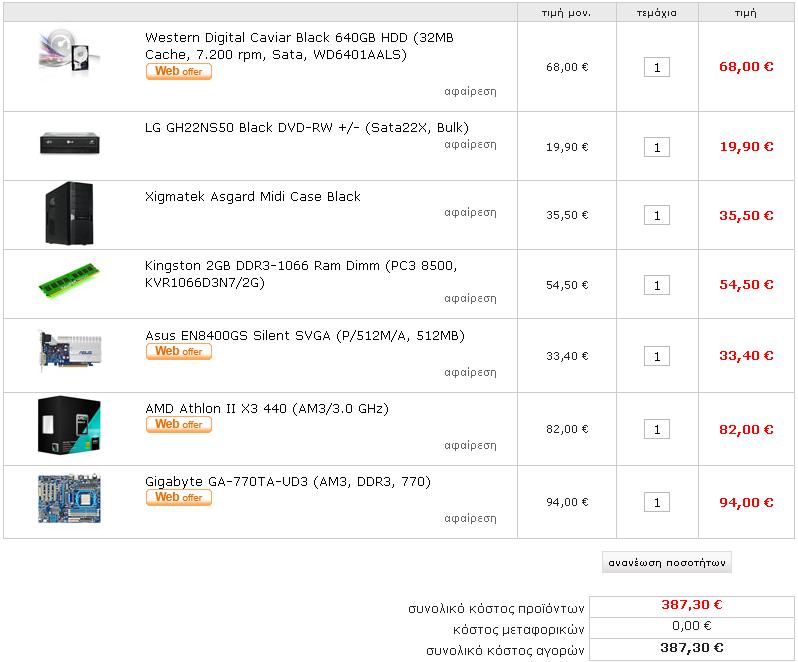
Task: Click the Web offer badge under Western Digital
Action: [x=179, y=71]
